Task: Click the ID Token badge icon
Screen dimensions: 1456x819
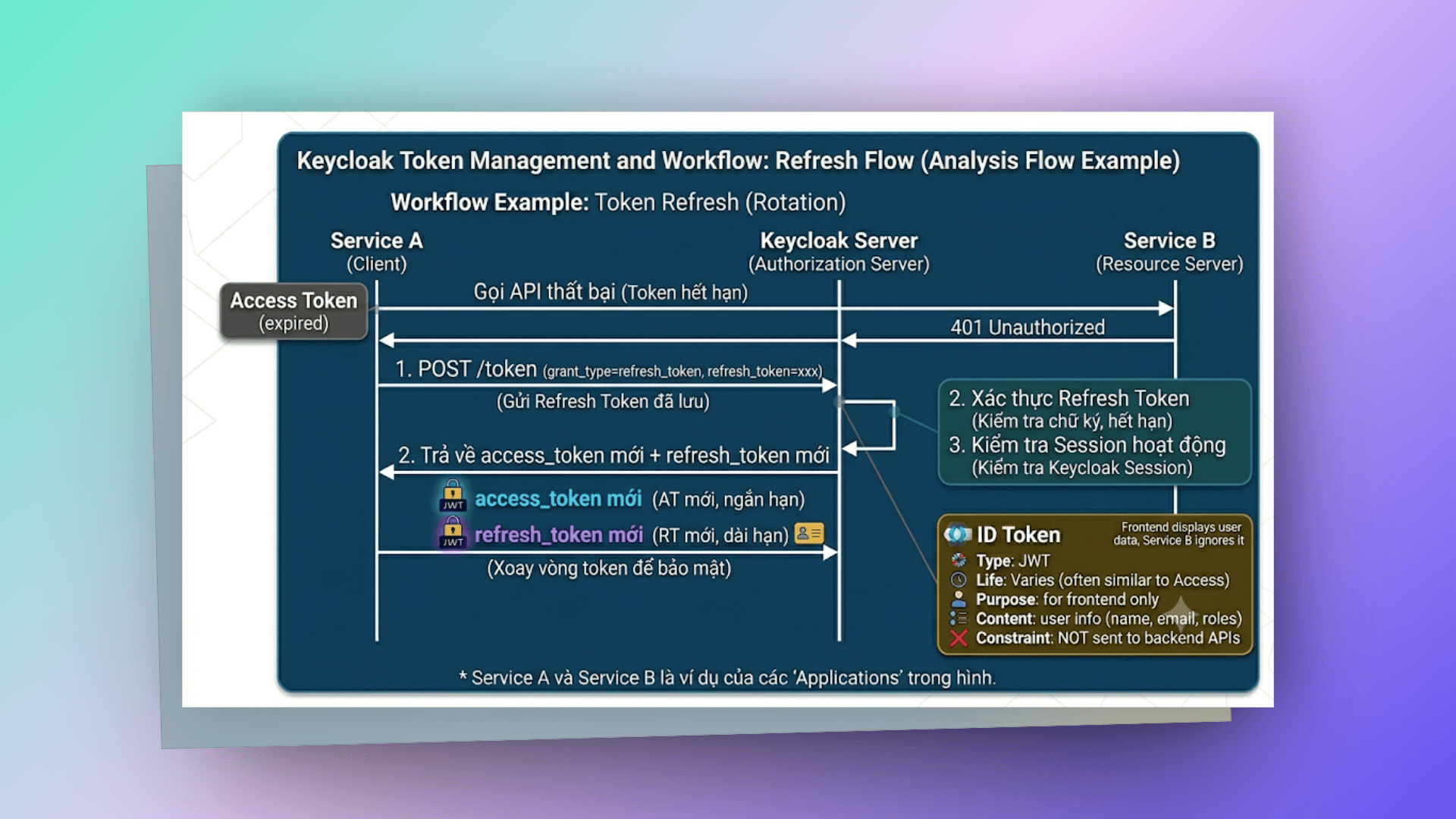Action: point(958,535)
